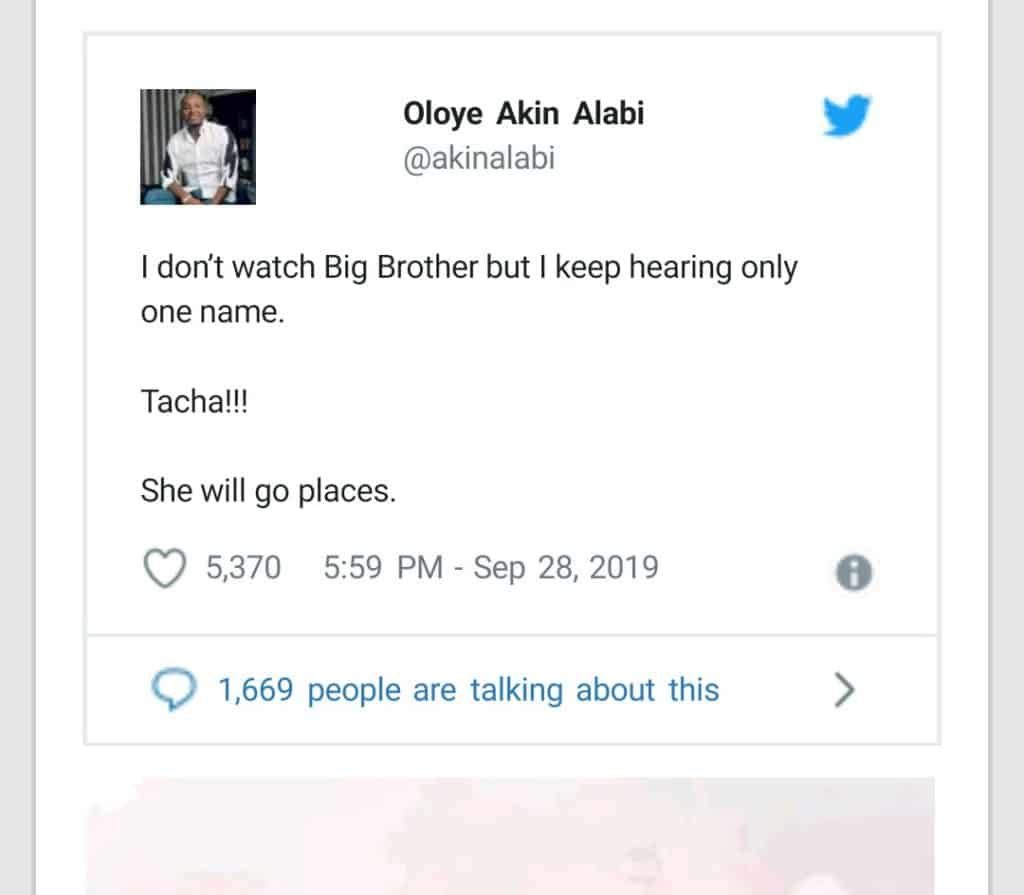This screenshot has width=1024, height=895.
Task: Click the 5,370 likes count
Action: 244,567
